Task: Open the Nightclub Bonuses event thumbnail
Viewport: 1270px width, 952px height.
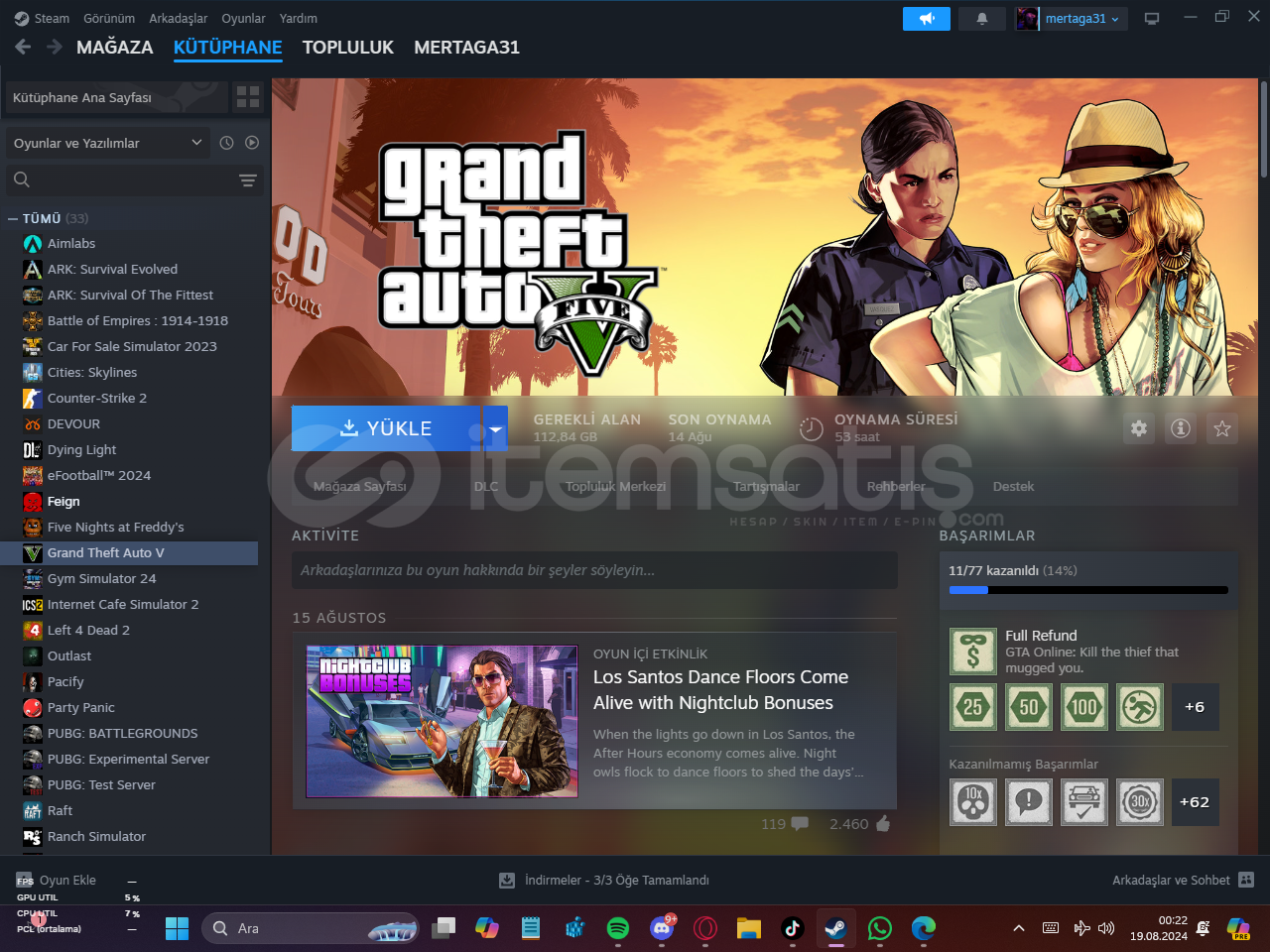Action: pos(442,721)
